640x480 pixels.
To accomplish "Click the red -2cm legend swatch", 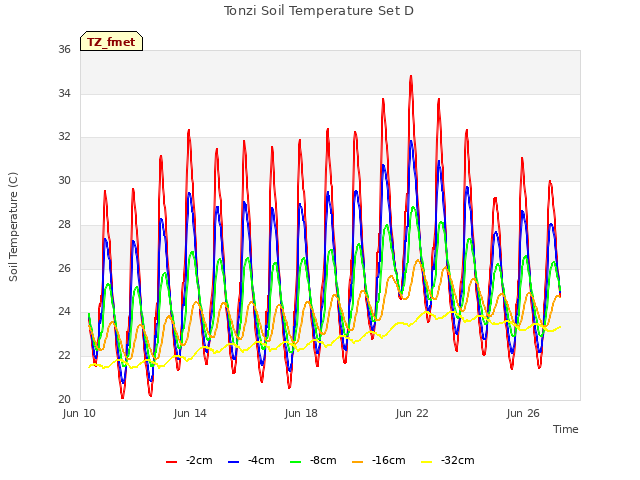I will click(171, 462).
